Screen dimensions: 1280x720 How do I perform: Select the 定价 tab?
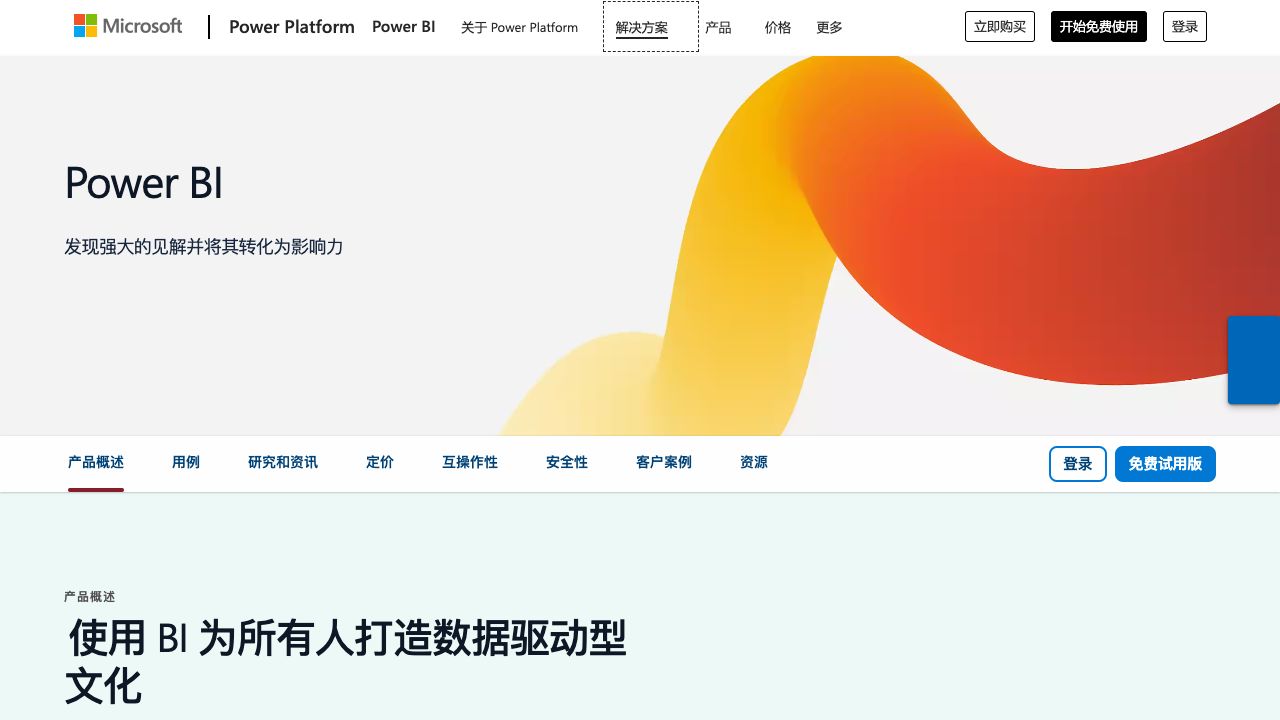click(x=380, y=462)
